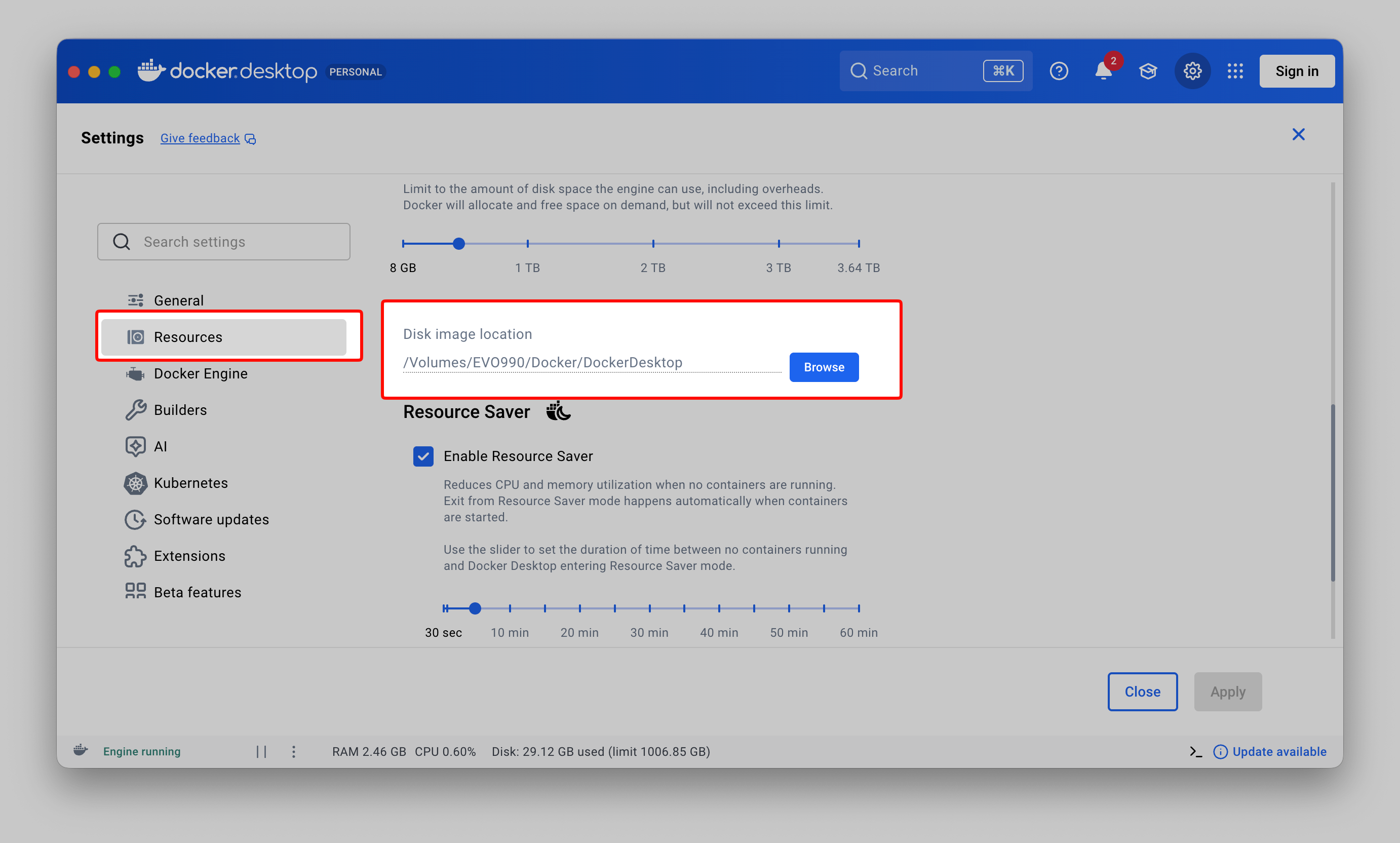1400x843 pixels.
Task: Click the settings gear icon
Action: click(1192, 71)
